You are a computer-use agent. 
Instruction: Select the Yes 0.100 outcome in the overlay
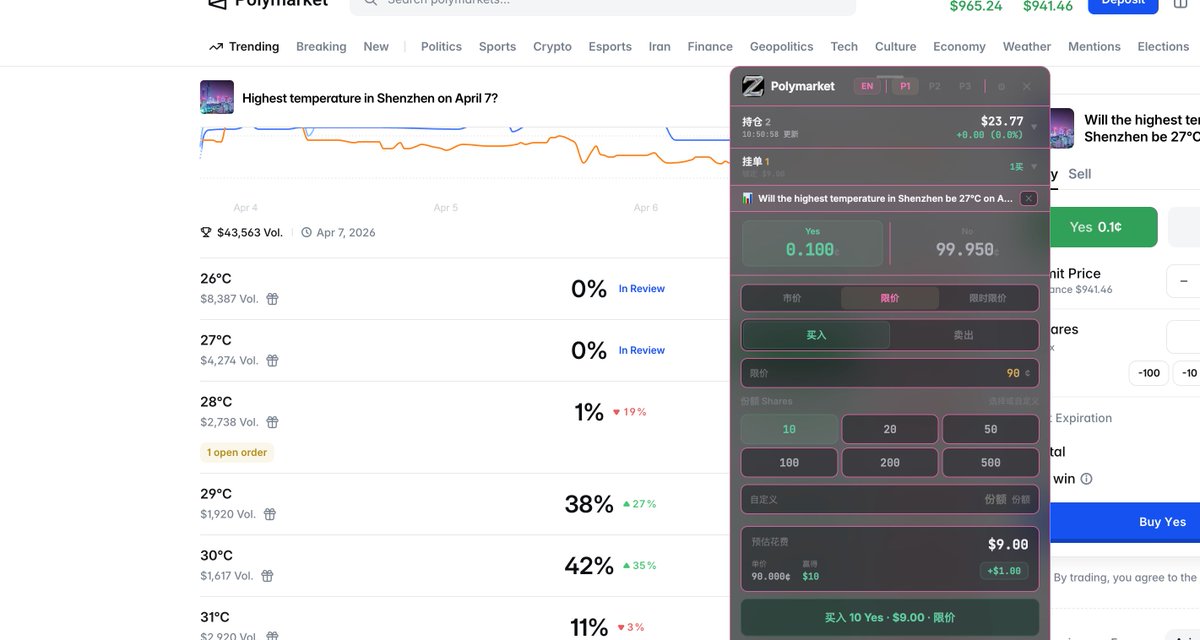[x=812, y=243]
